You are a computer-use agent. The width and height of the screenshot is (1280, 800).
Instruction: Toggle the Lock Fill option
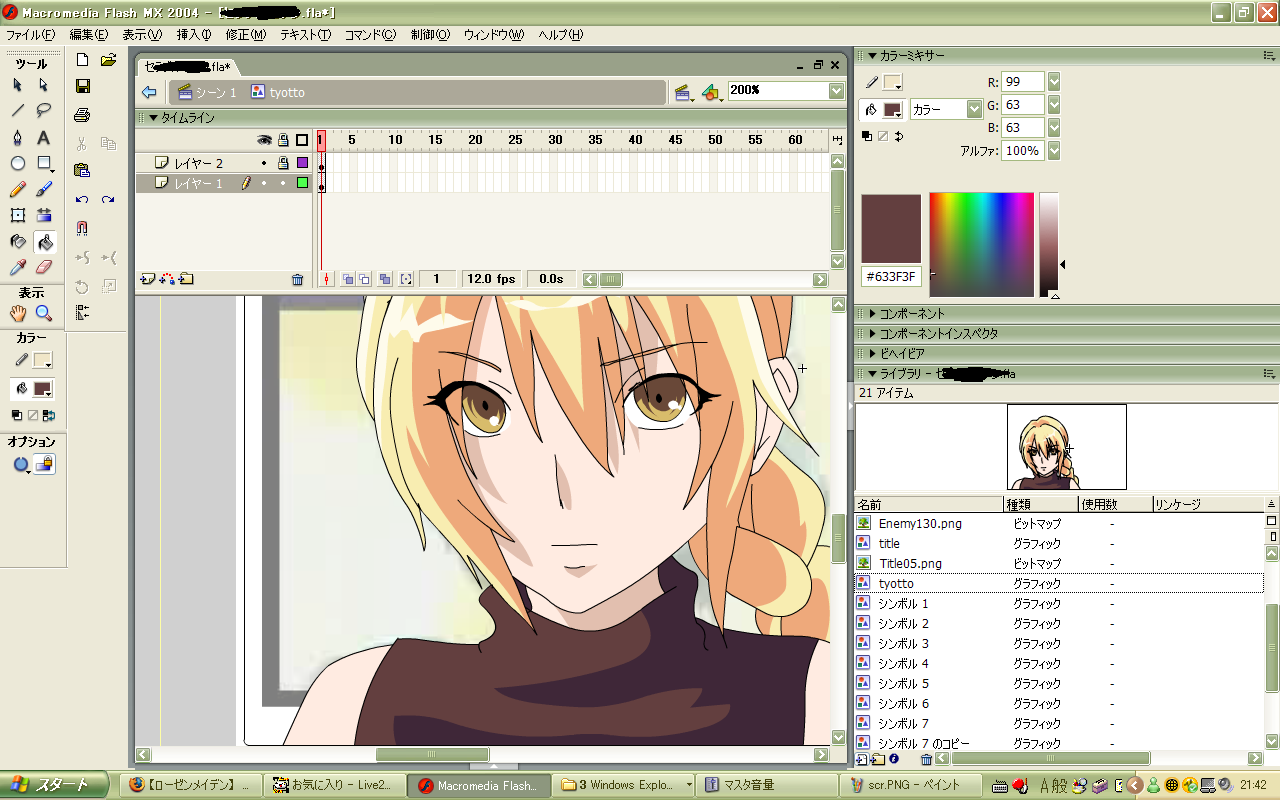pos(44,464)
